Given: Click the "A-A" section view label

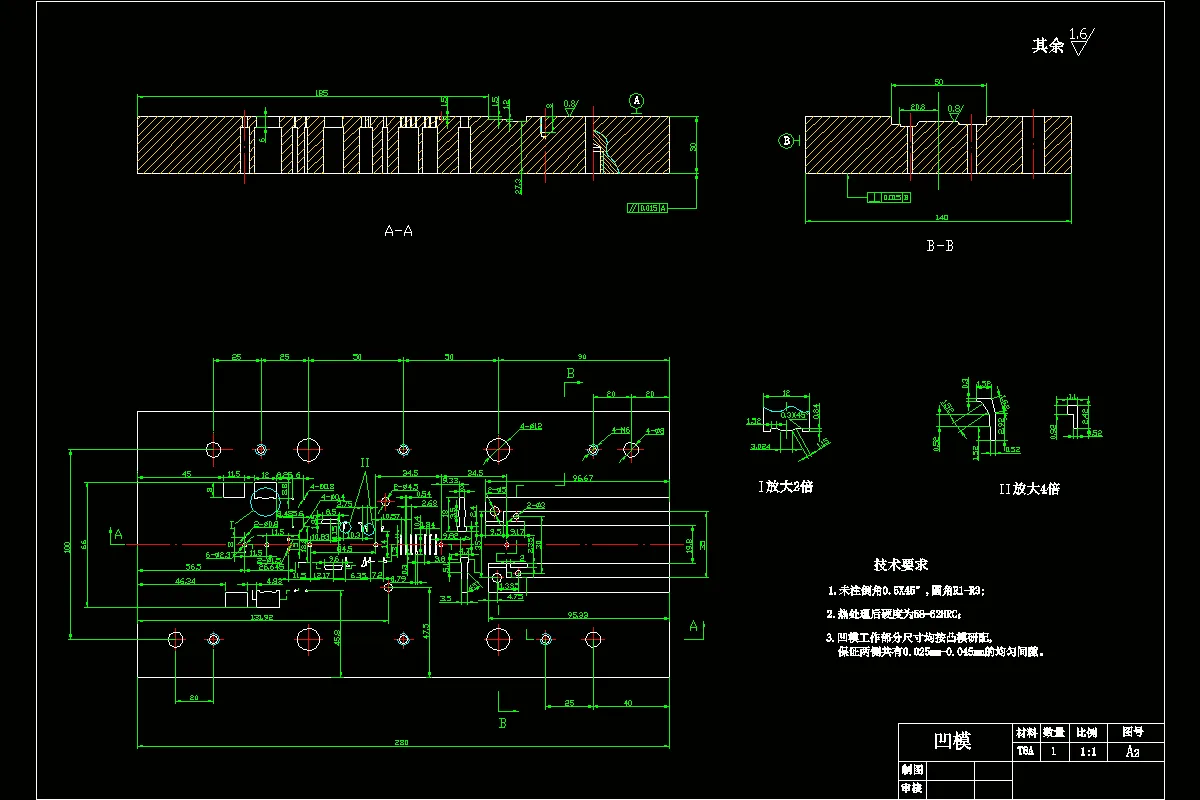Looking at the screenshot, I should (398, 231).
